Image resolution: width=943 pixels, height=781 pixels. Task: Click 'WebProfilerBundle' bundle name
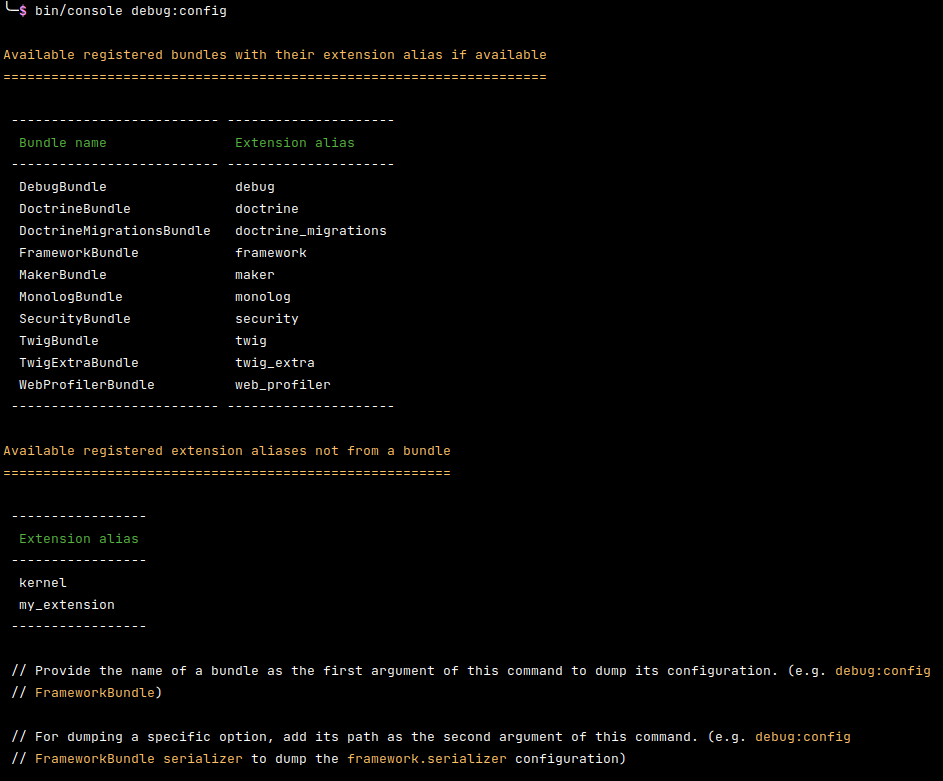pyautogui.click(x=87, y=385)
